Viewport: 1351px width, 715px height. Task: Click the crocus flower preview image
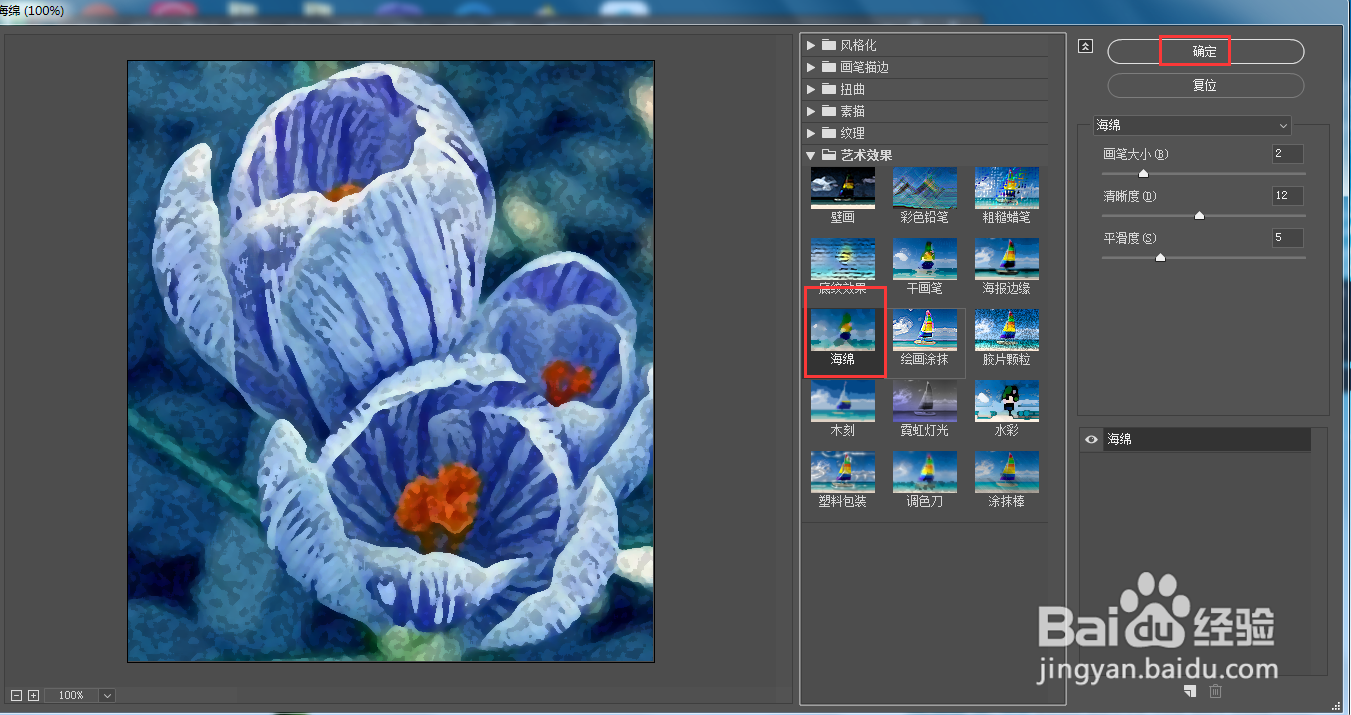click(391, 361)
